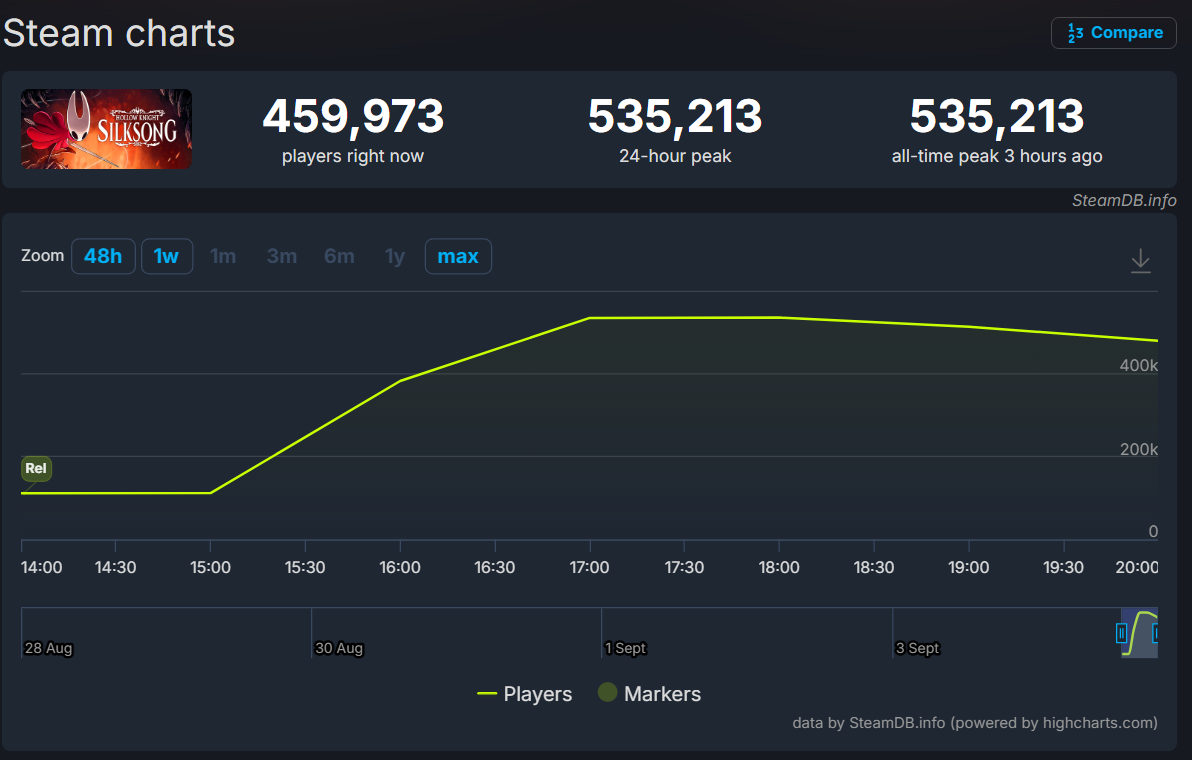The width and height of the screenshot is (1192, 760).
Task: Click the 20:00 x-axis time label
Action: pos(1137,568)
